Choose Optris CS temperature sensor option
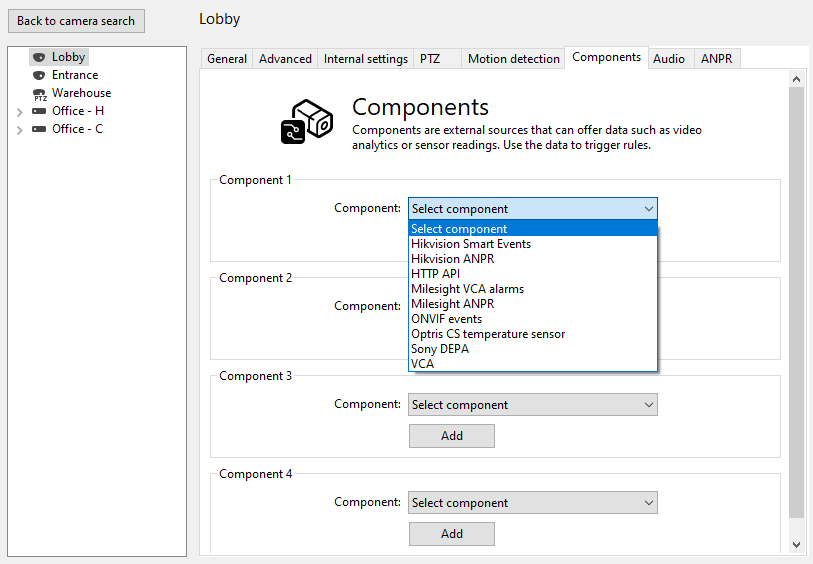Image resolution: width=813 pixels, height=564 pixels. pos(532,334)
